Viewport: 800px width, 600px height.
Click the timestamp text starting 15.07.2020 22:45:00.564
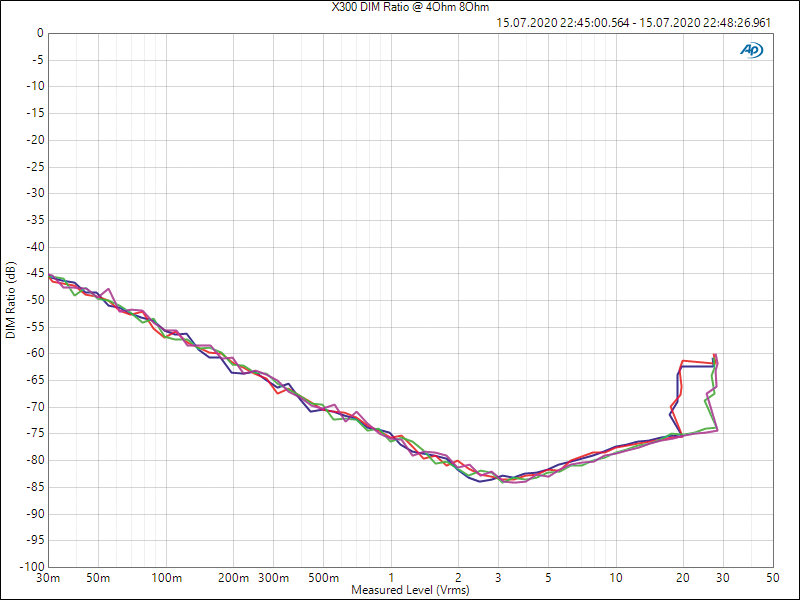click(x=633, y=23)
